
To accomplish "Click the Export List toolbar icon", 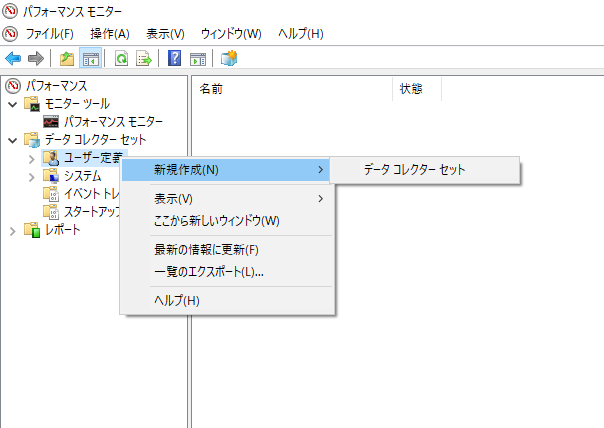I will click(144, 59).
